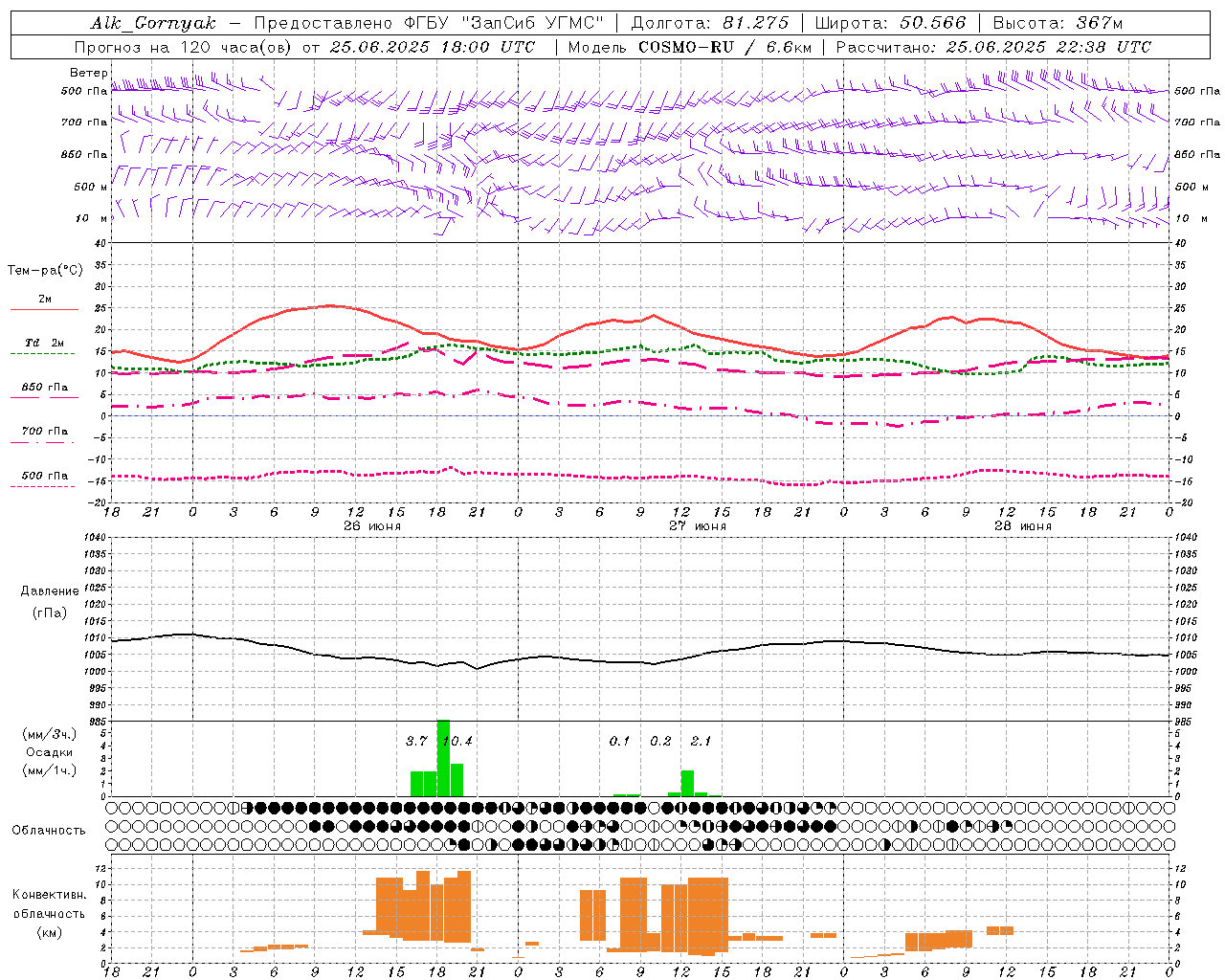Click '12' on the left convective height axis
The image size is (1225, 980).
[100, 869]
